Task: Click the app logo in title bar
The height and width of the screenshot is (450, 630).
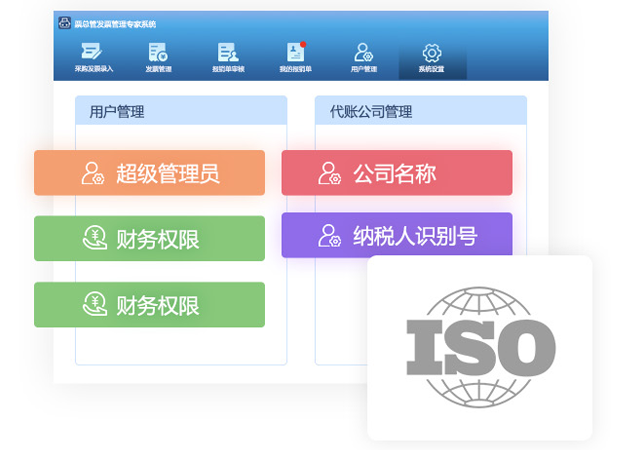Action: click(65, 23)
